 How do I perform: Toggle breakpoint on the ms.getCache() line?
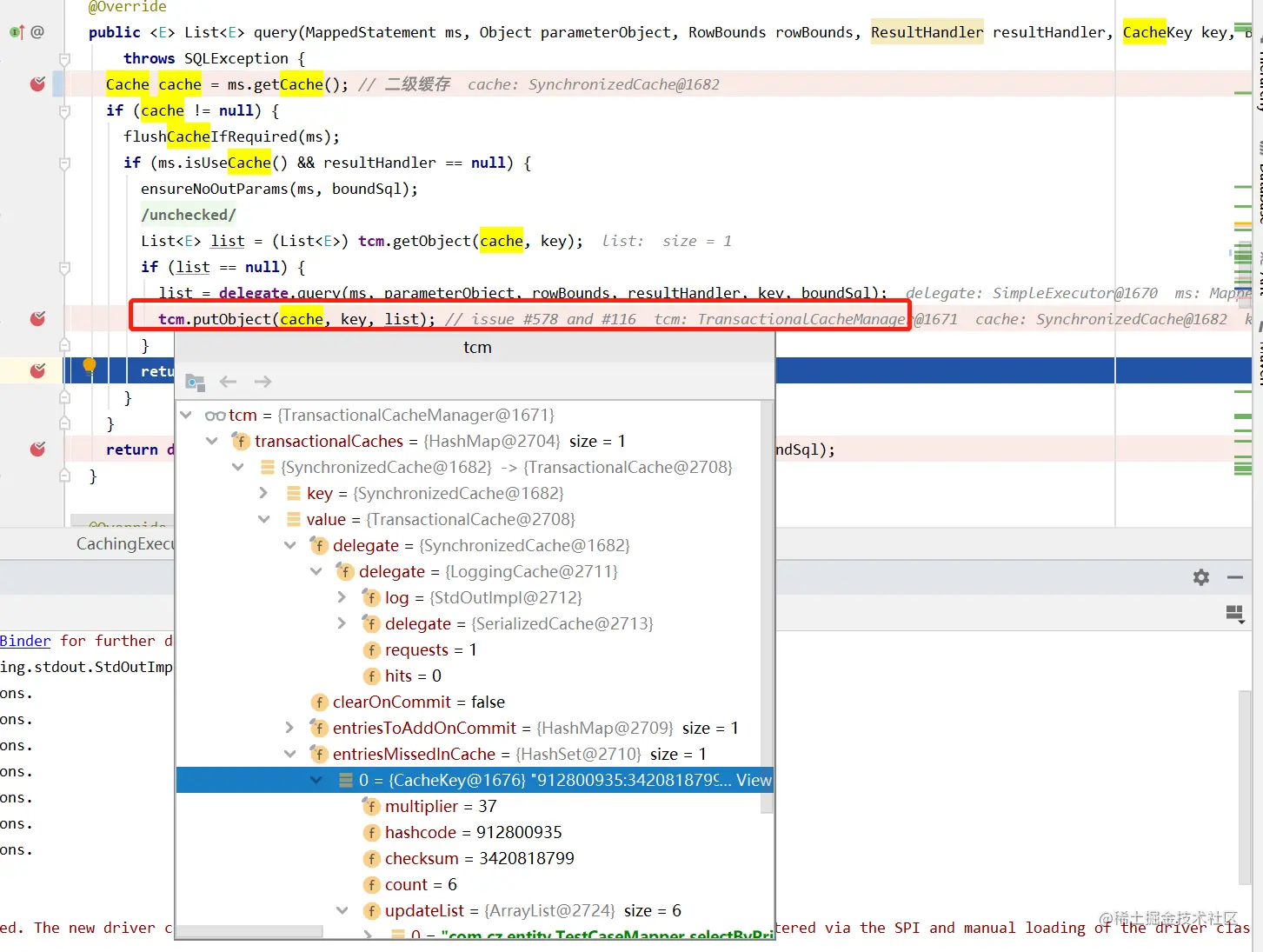point(37,84)
